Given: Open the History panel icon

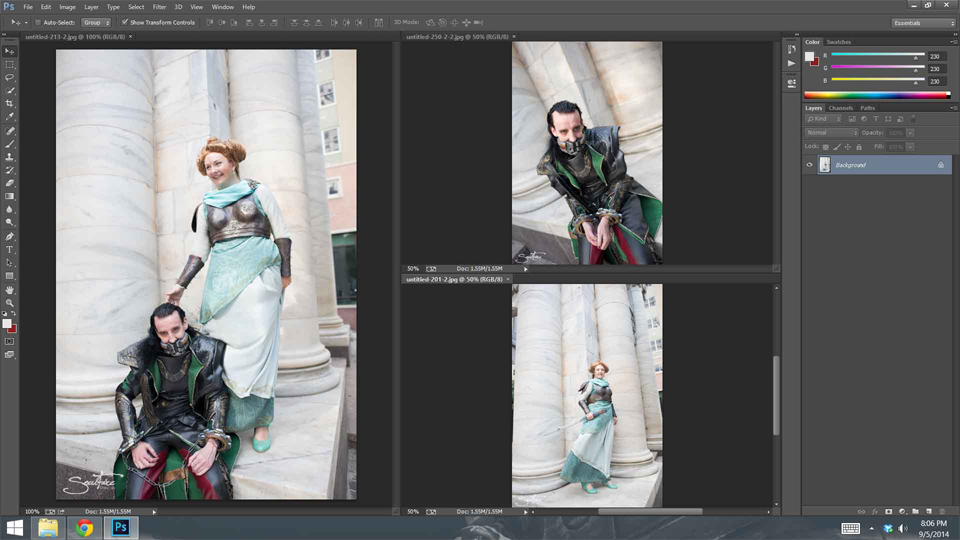Looking at the screenshot, I should (x=792, y=49).
